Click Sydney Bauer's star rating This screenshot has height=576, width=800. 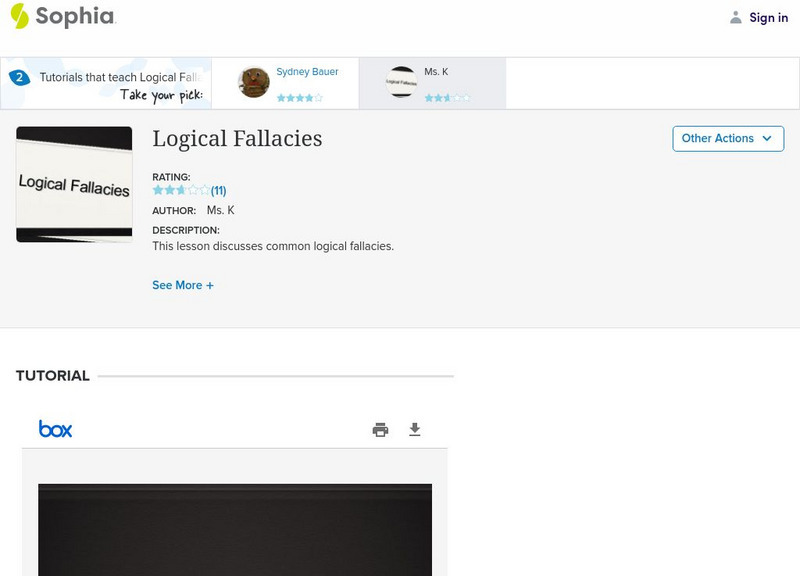(x=300, y=97)
